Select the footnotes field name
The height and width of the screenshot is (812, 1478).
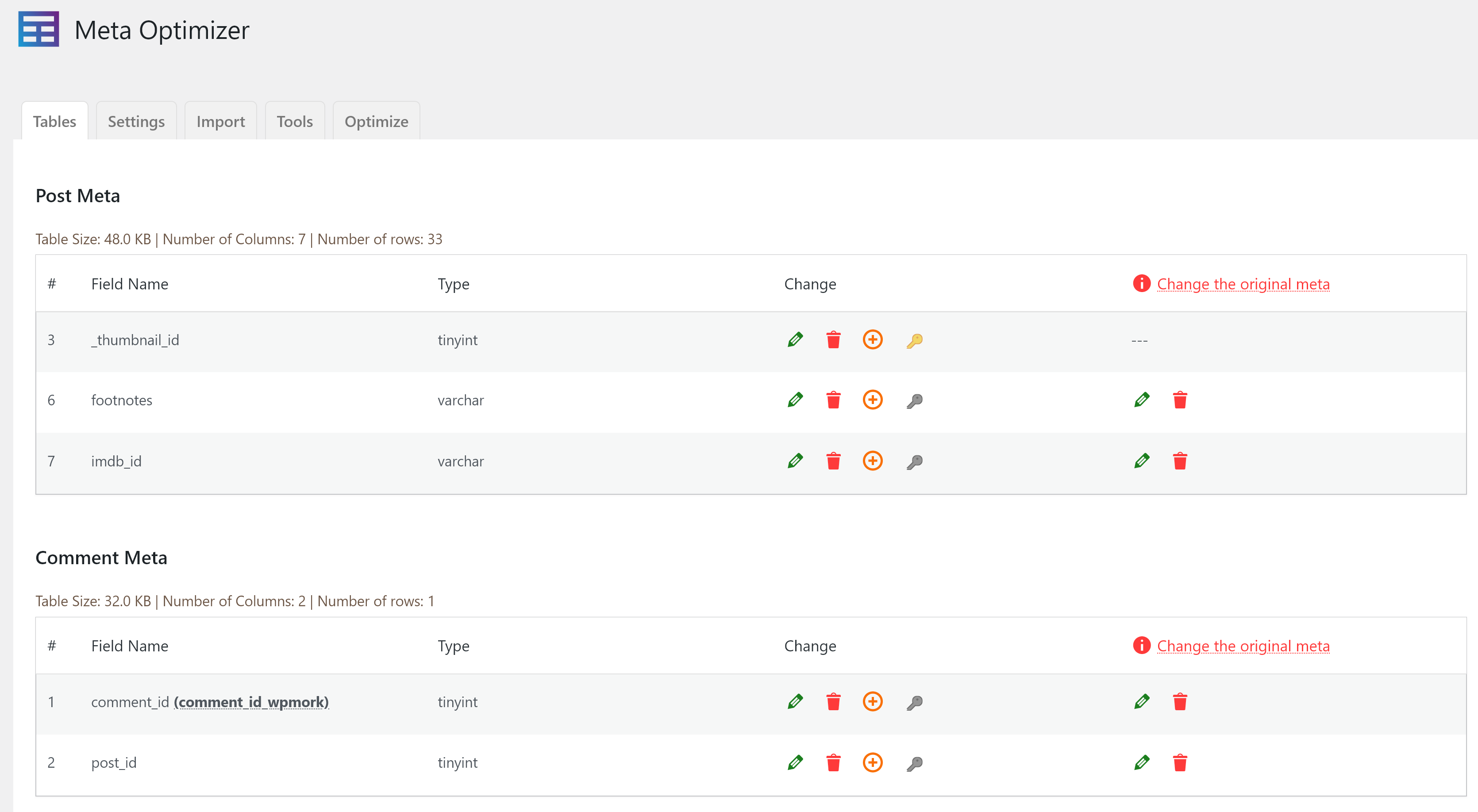tap(122, 400)
